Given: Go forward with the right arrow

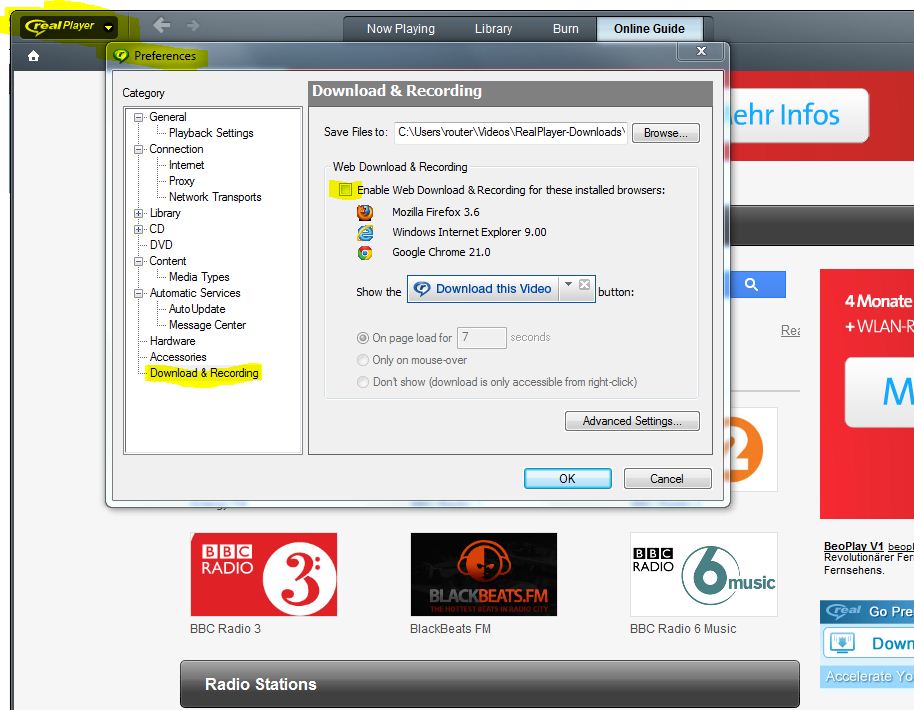Looking at the screenshot, I should pos(193,26).
